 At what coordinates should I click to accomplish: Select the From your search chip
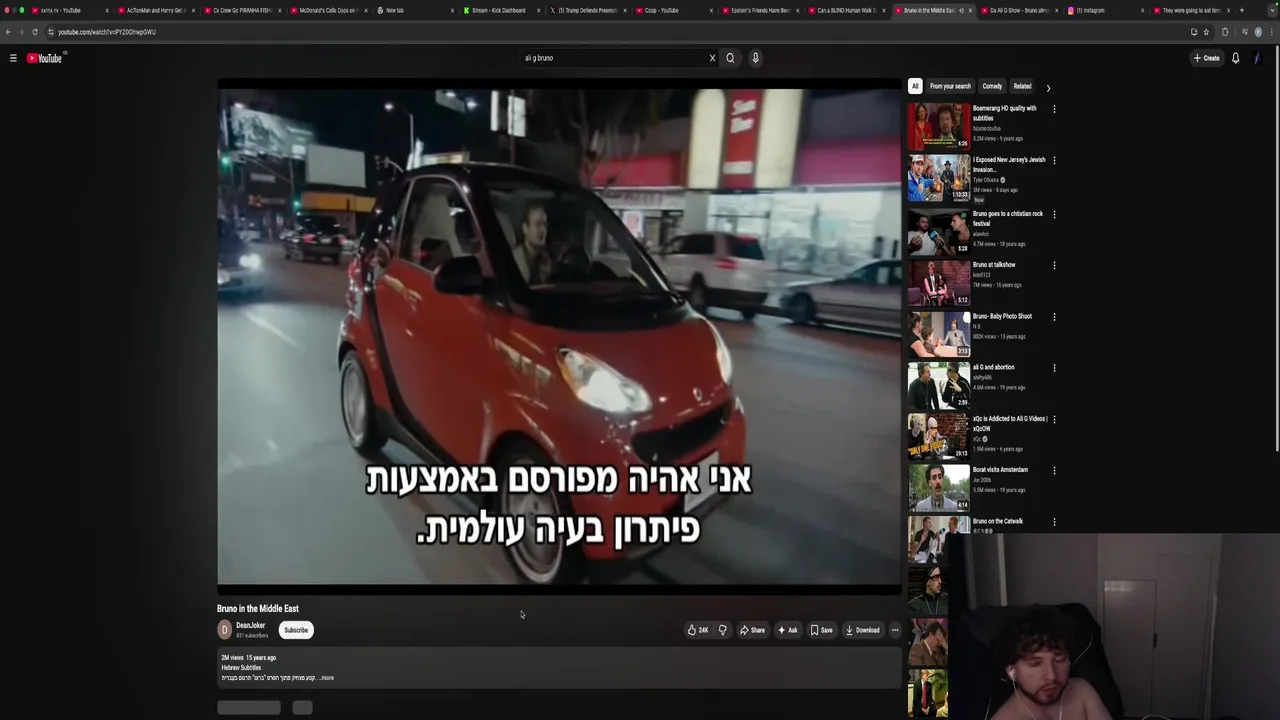click(950, 86)
